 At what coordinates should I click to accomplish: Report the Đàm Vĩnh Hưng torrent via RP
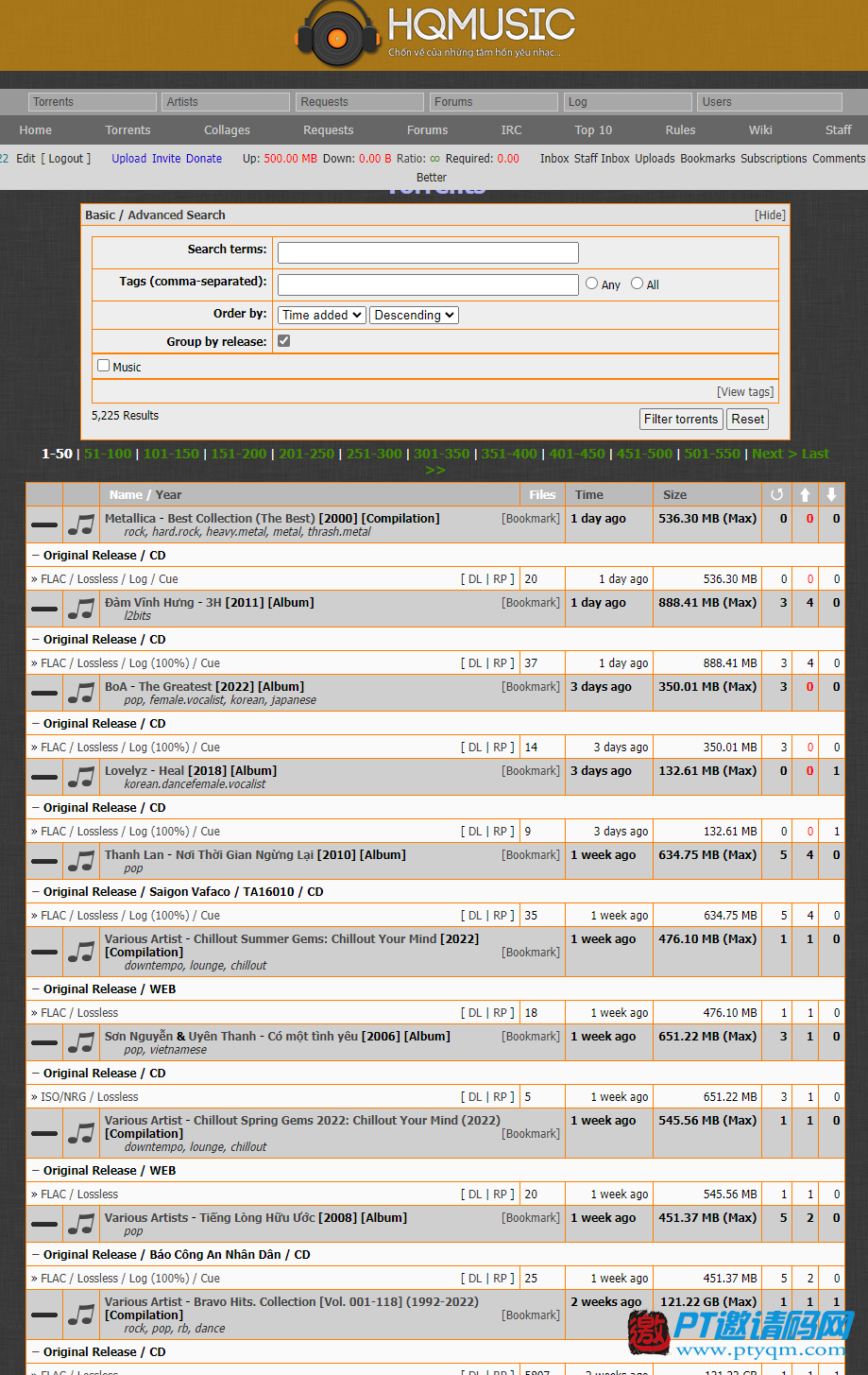click(500, 662)
